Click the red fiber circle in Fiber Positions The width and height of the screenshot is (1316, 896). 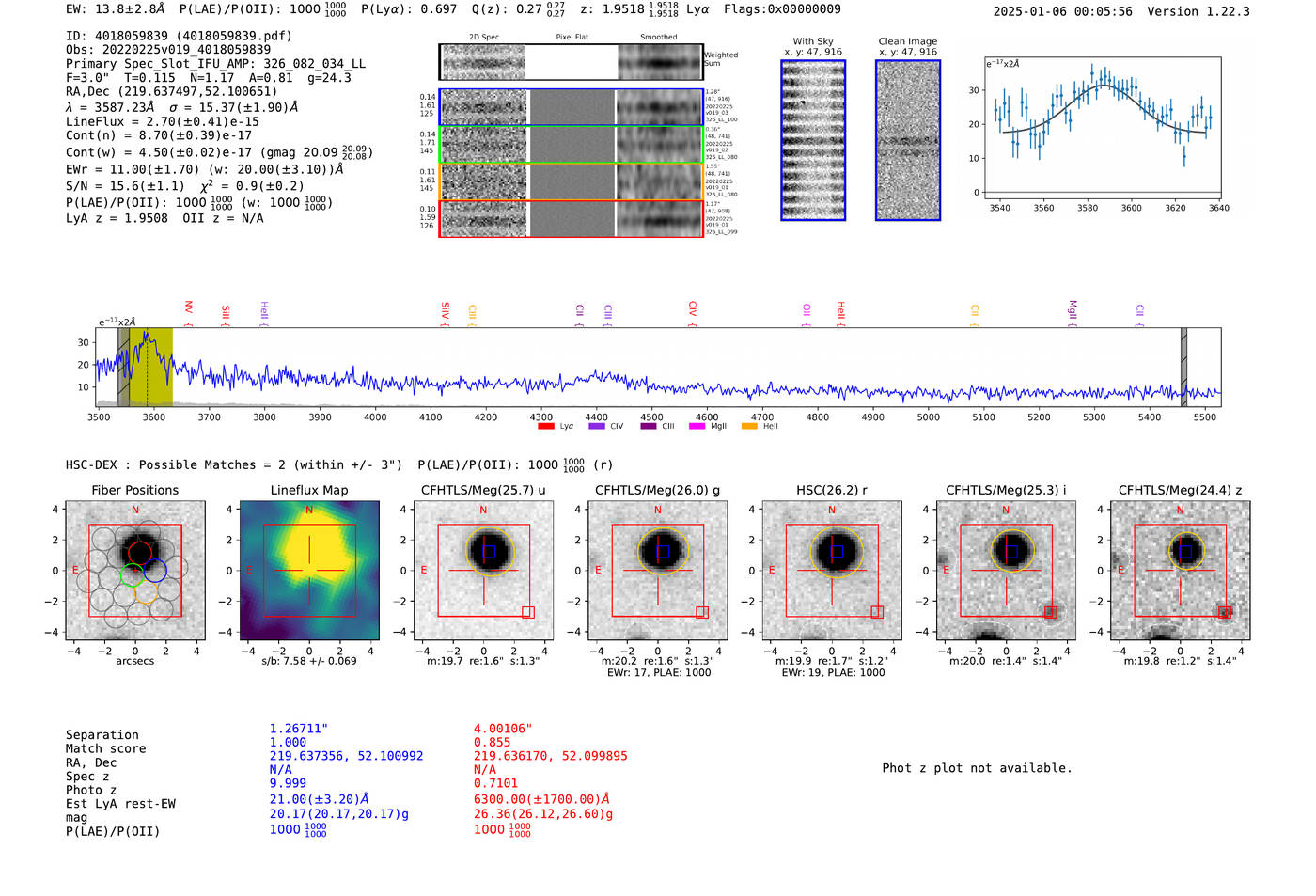pos(139,552)
